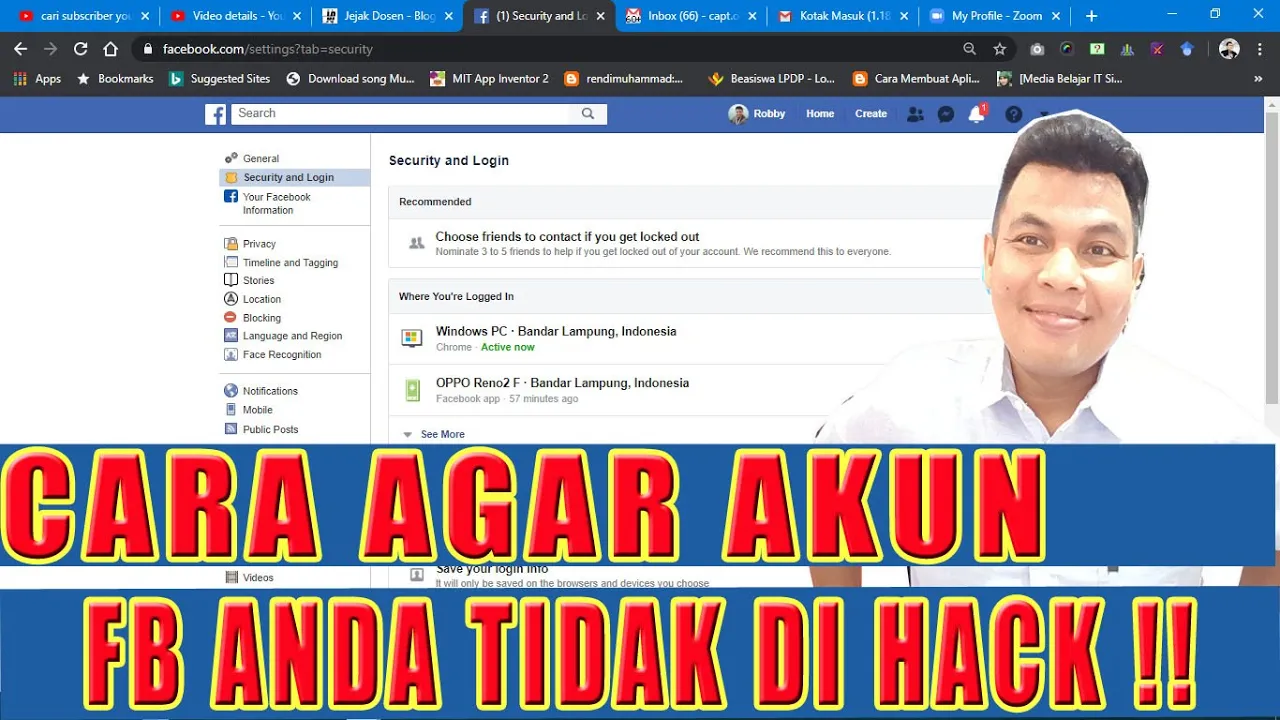Open Cara Membuat Apli... bookmark
1280x720 pixels.
(917, 78)
